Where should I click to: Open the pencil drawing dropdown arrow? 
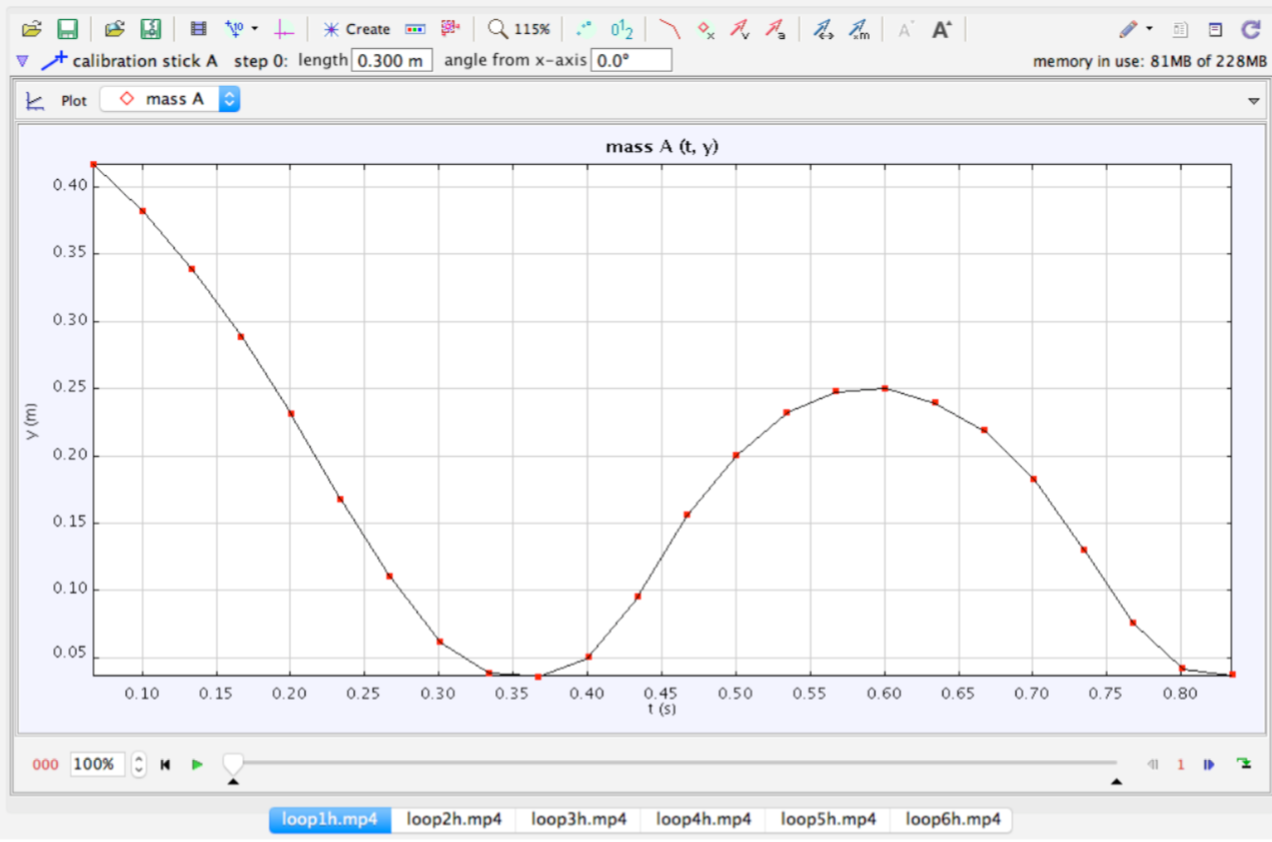pos(1148,29)
